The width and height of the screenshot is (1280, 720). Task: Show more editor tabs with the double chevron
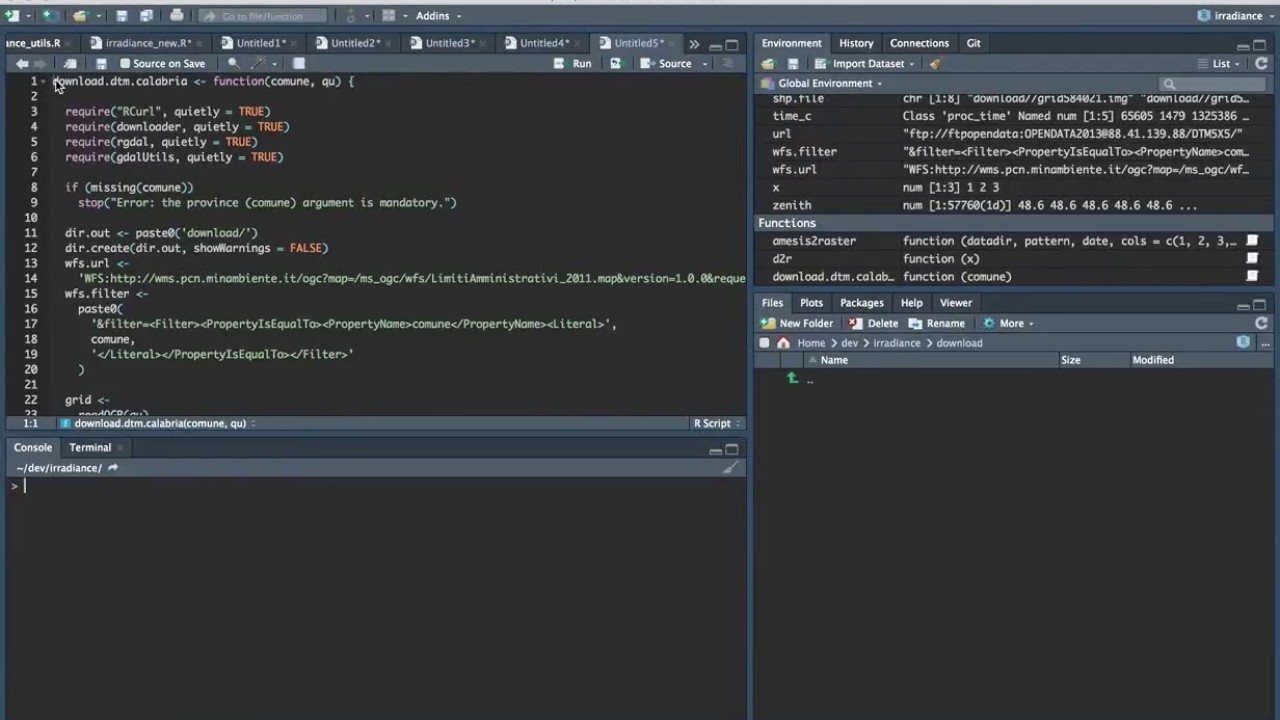pyautogui.click(x=694, y=44)
